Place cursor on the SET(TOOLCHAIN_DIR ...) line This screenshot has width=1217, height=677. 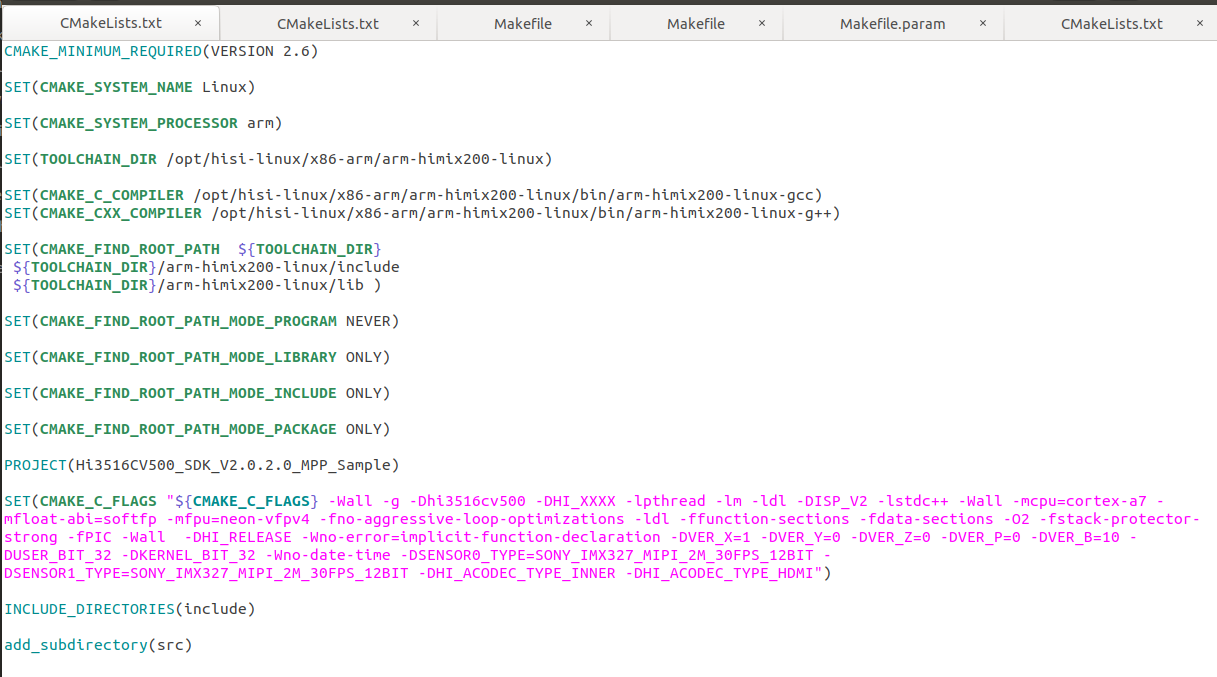click(278, 159)
